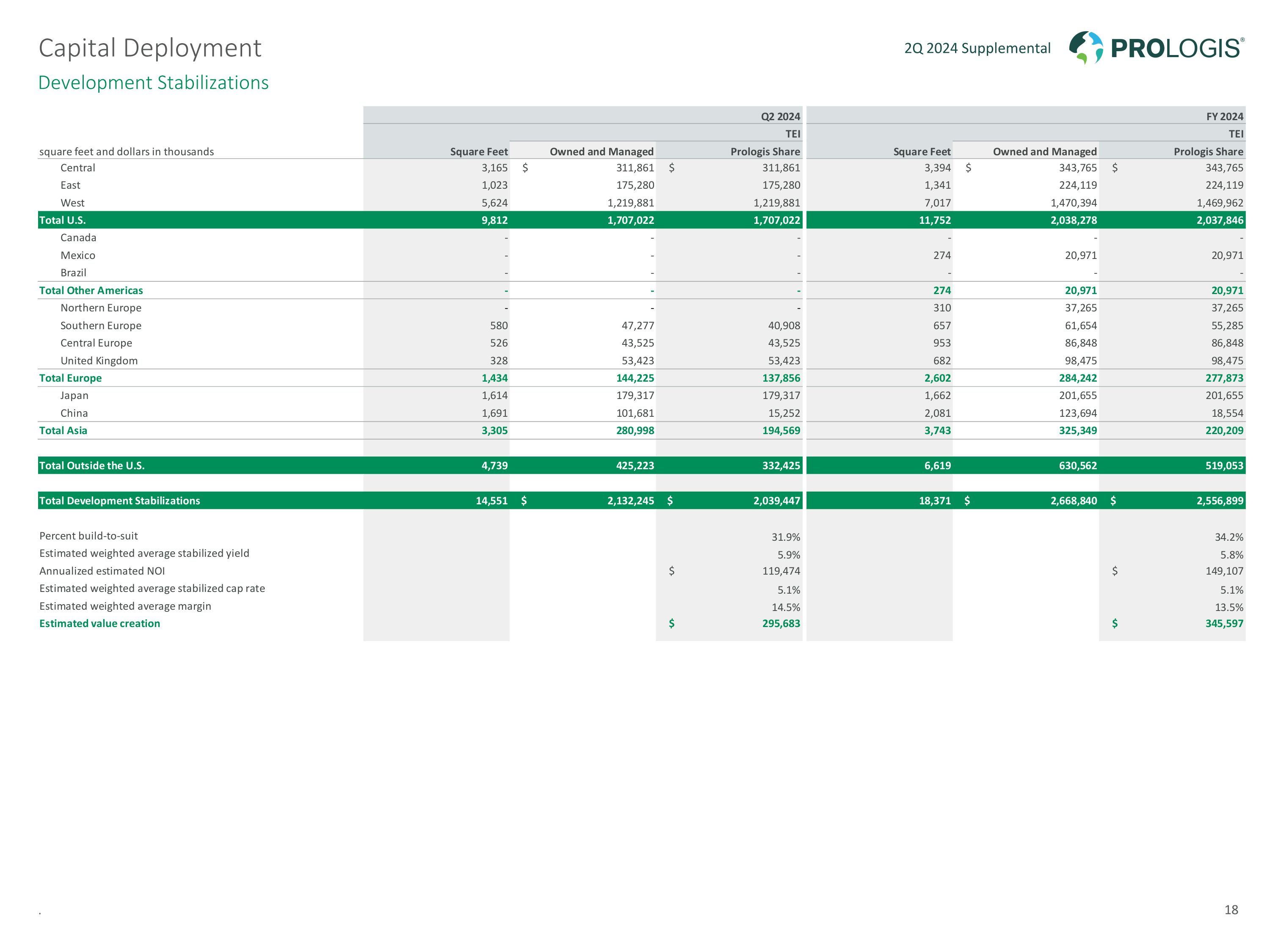Click the Total Asia subtotal label
The image size is (1270, 952).
point(63,430)
